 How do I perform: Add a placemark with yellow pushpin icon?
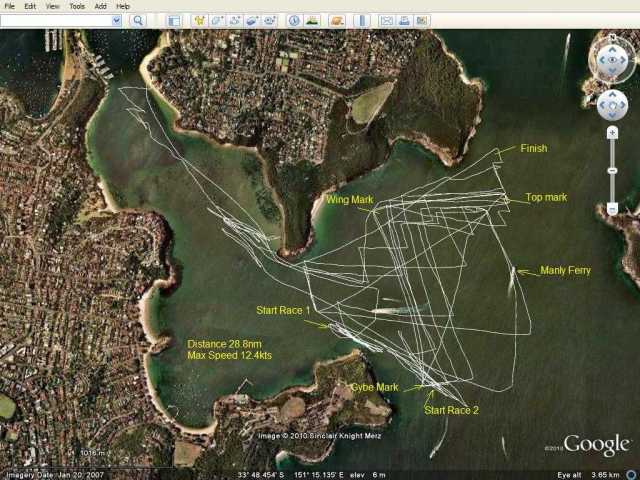pyautogui.click(x=199, y=20)
